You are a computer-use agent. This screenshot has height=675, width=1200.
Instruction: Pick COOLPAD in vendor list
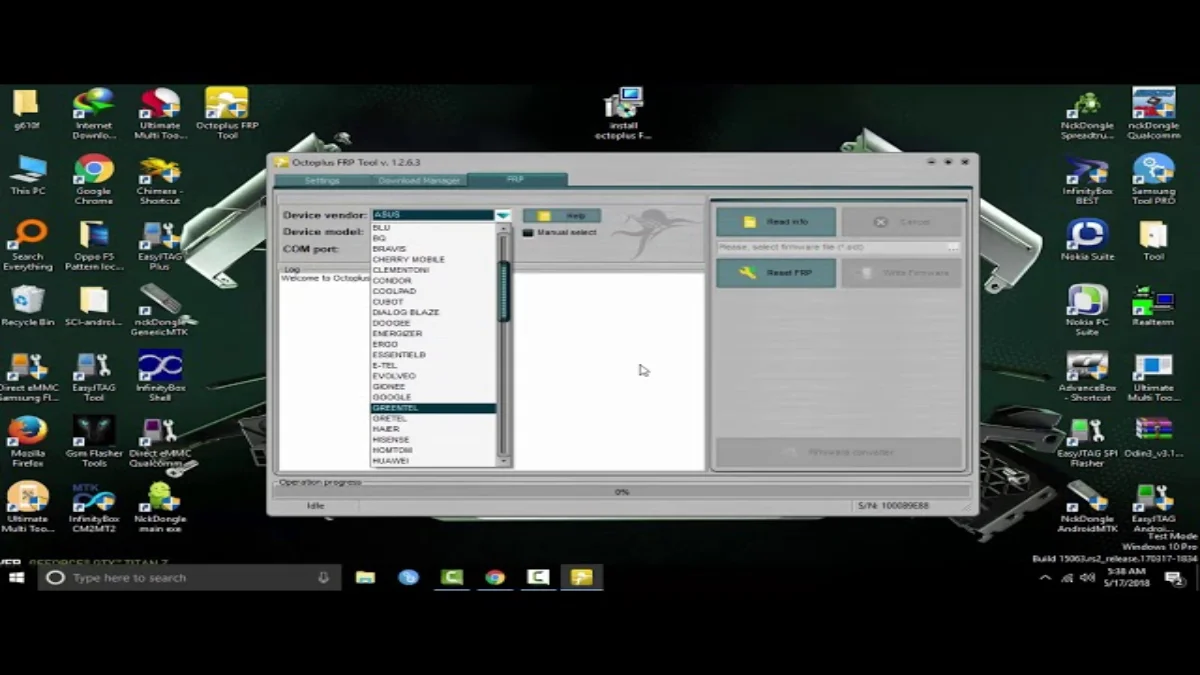(x=433, y=291)
